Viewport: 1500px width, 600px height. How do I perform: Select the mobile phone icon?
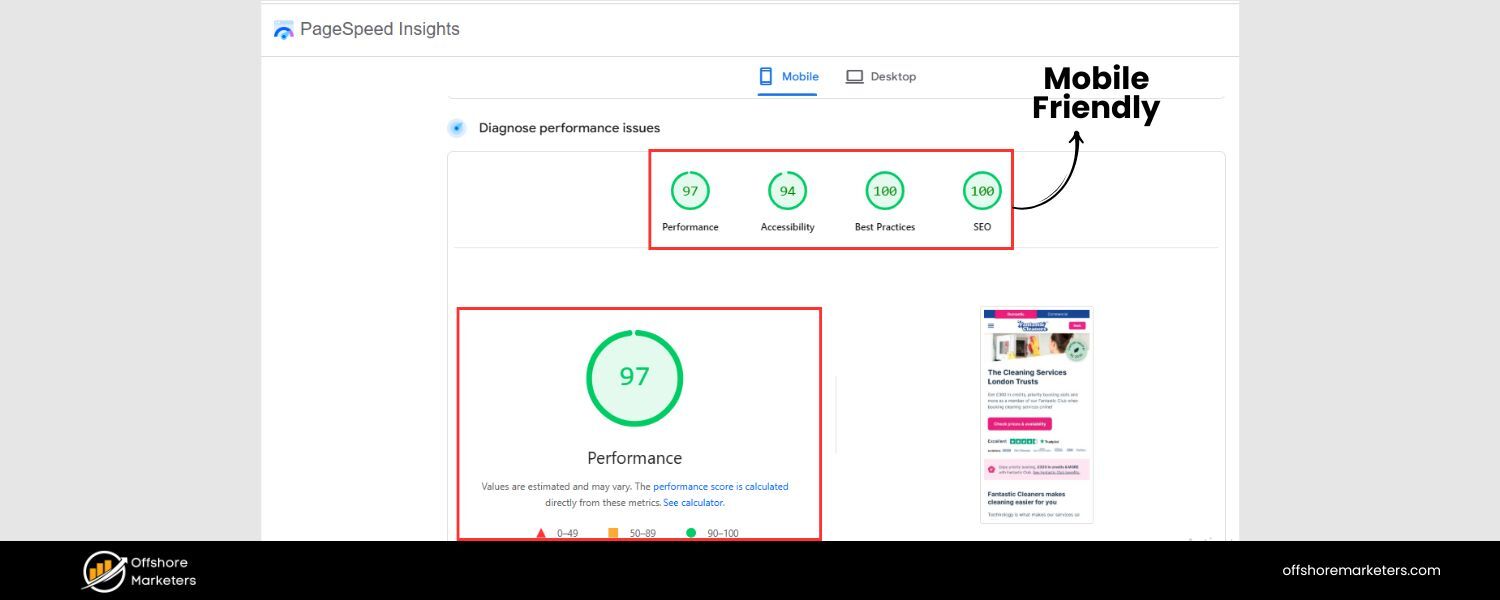coord(764,75)
